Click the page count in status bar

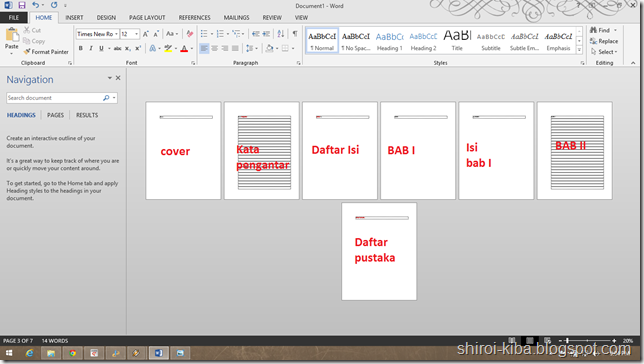click(18, 341)
